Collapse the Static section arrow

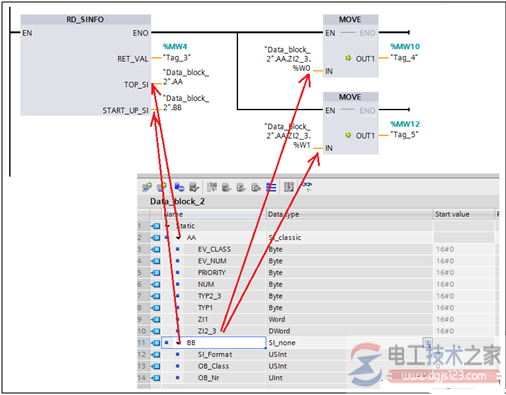(168, 226)
